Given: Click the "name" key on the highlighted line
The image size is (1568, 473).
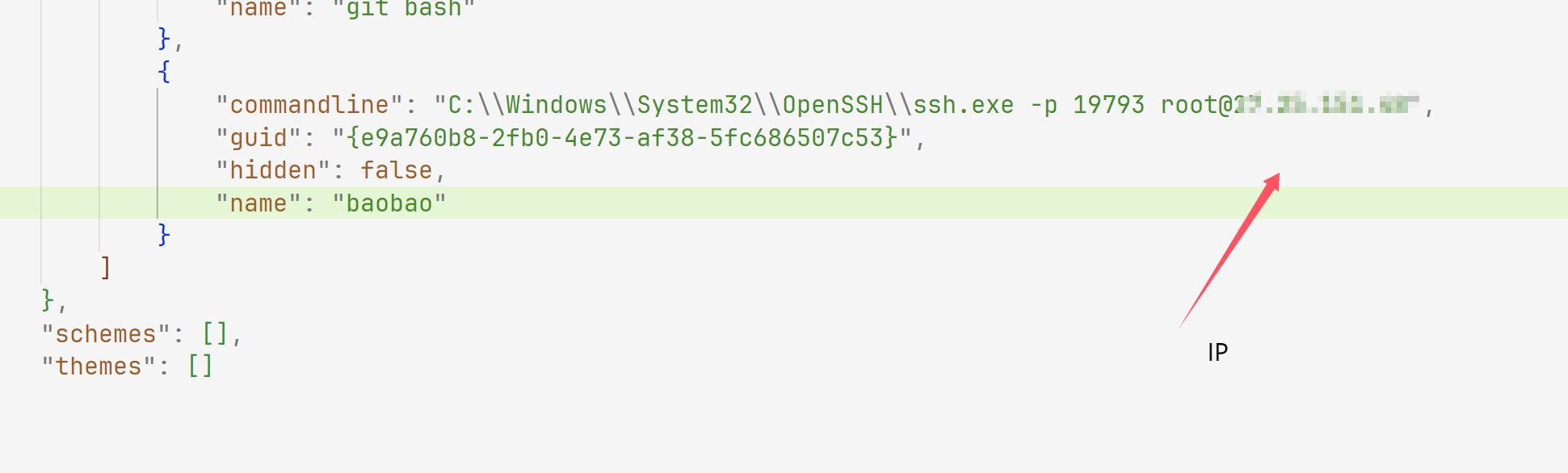Looking at the screenshot, I should 259,203.
